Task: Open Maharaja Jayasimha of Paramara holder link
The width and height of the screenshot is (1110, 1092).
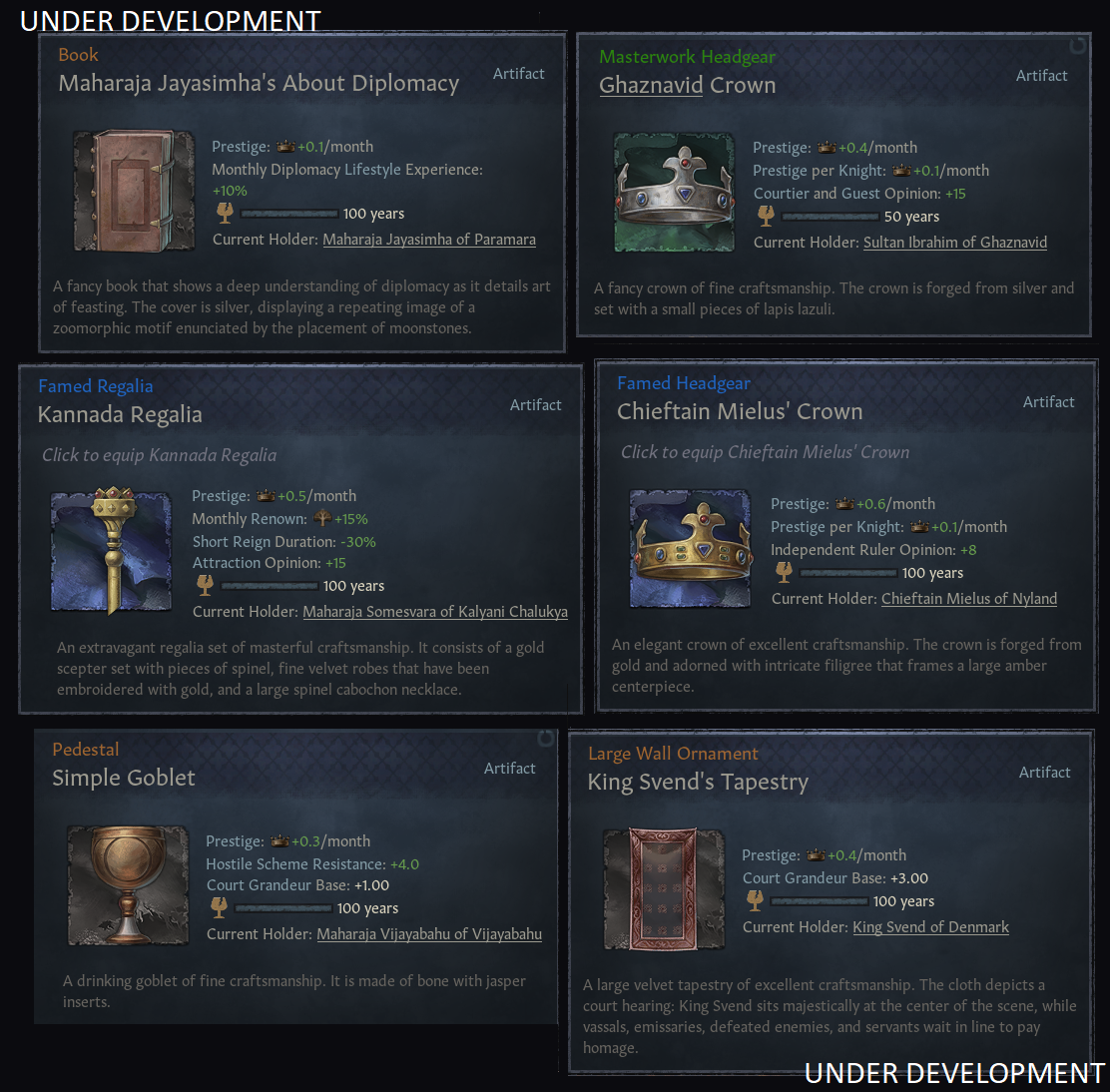Action: pyautogui.click(x=429, y=240)
